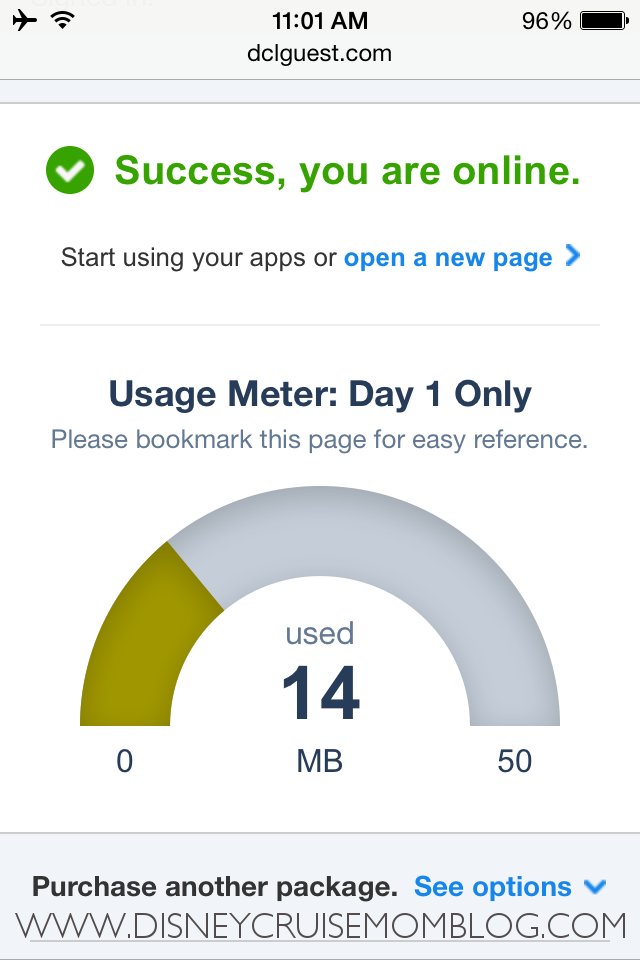Tap the 0 minimum label under gauge
The image size is (640, 960).
(124, 761)
